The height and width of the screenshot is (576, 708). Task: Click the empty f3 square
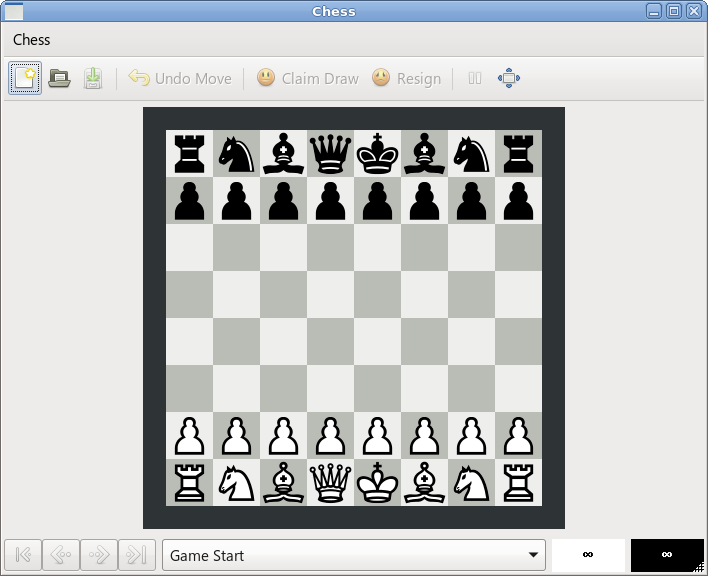click(x=424, y=388)
